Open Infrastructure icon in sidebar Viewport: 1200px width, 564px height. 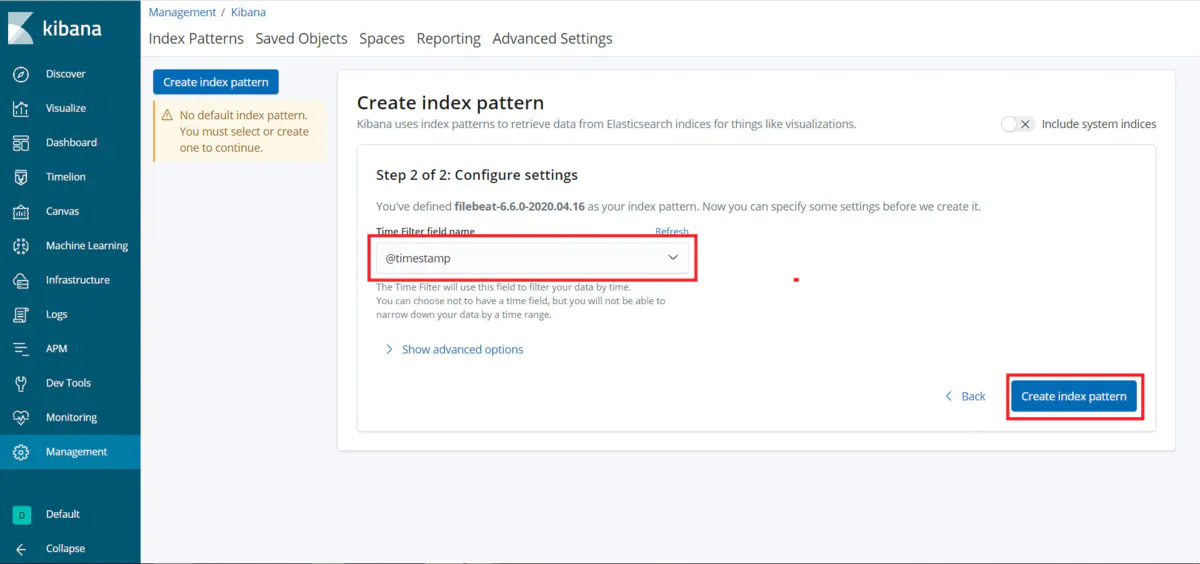coord(21,280)
